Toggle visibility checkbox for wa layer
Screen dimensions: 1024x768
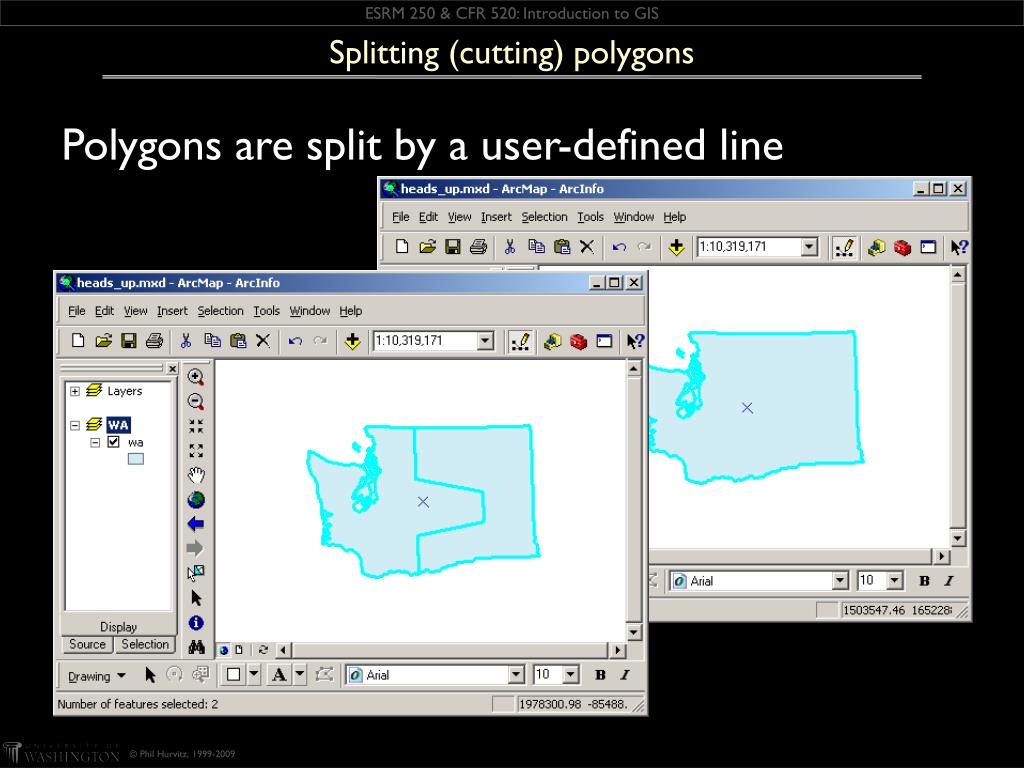tap(114, 442)
